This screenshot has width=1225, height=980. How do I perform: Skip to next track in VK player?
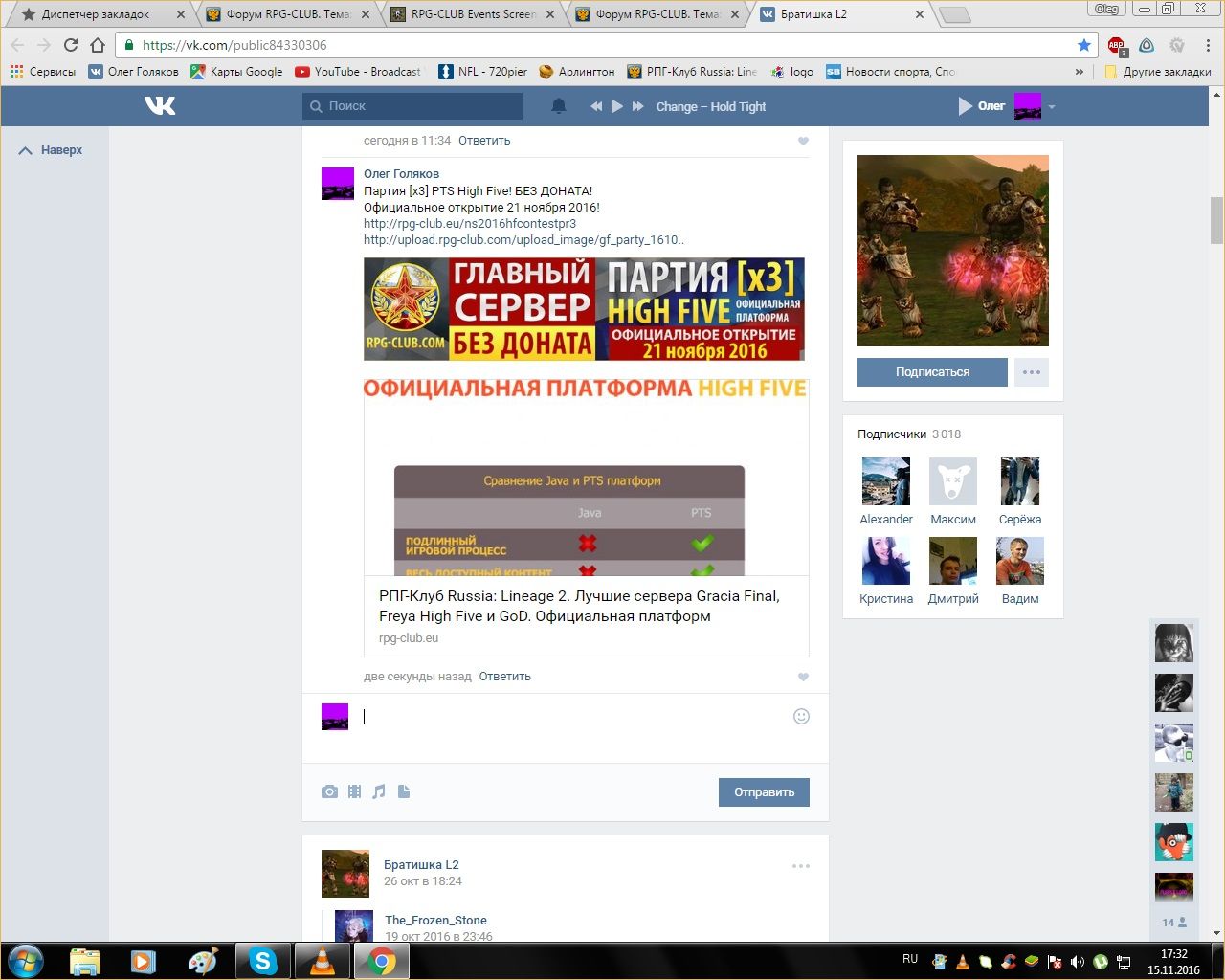point(637,106)
